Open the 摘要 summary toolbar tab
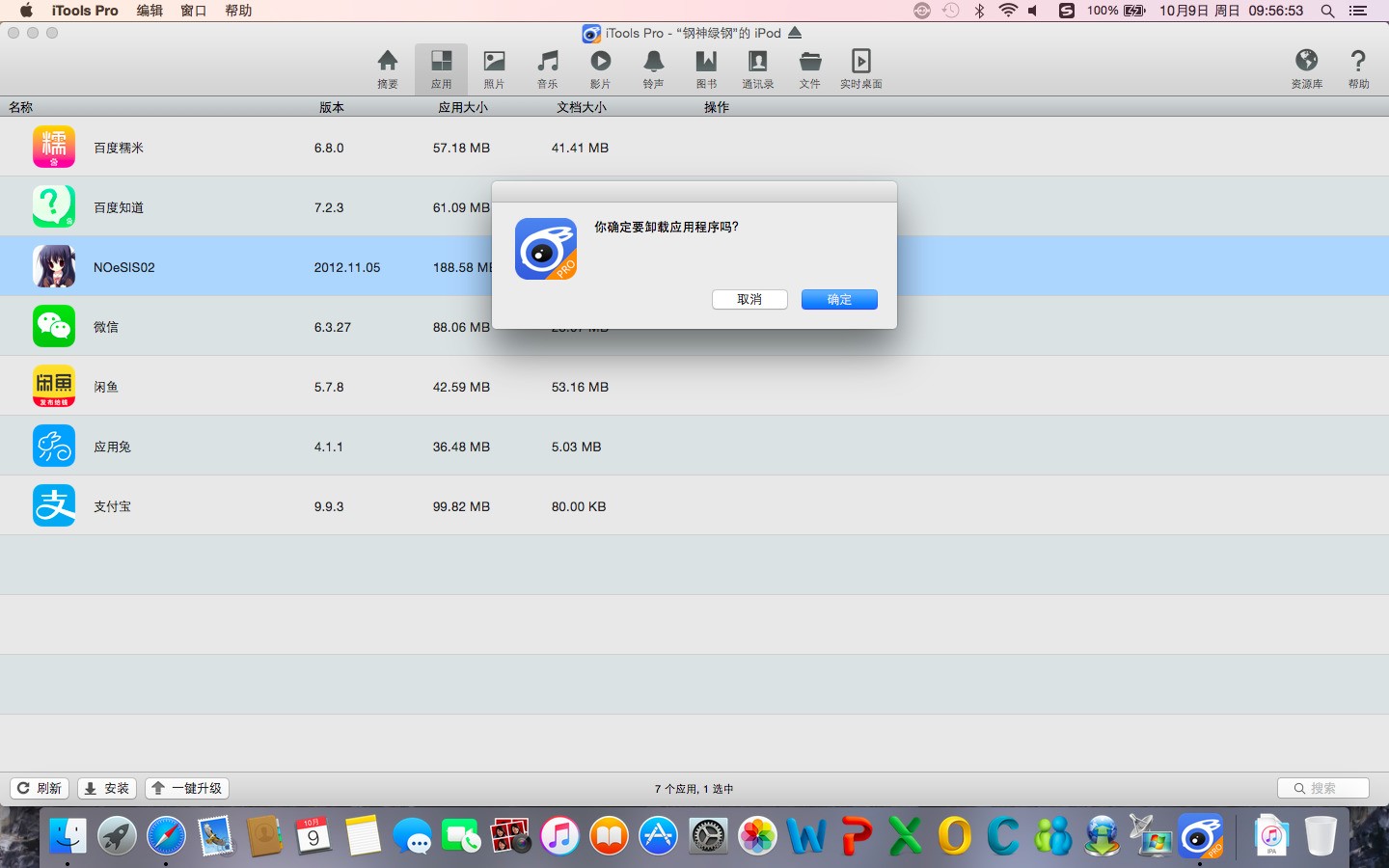Viewport: 1389px width, 868px height. coord(388,69)
